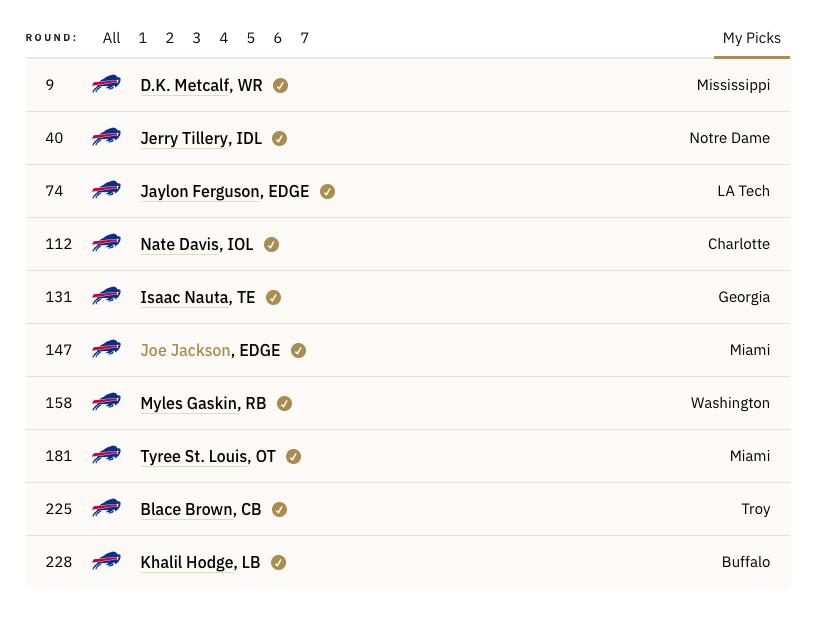
Task: Click the Bills logo on pick 74 row
Action: pyautogui.click(x=106, y=190)
